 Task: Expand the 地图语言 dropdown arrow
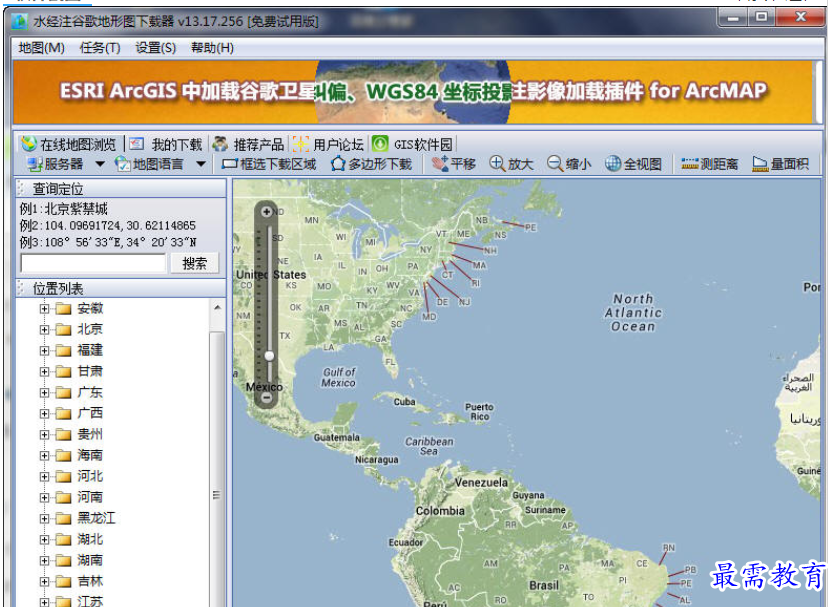[201, 164]
